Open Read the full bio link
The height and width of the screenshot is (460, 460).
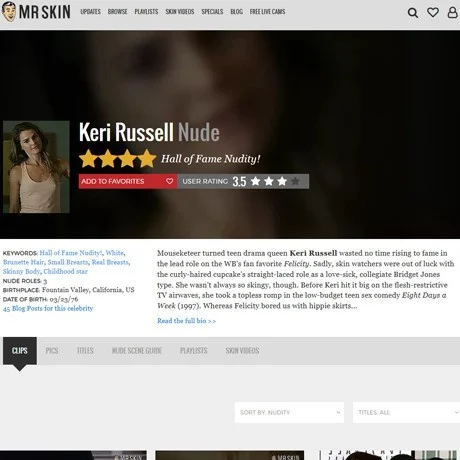point(186,321)
